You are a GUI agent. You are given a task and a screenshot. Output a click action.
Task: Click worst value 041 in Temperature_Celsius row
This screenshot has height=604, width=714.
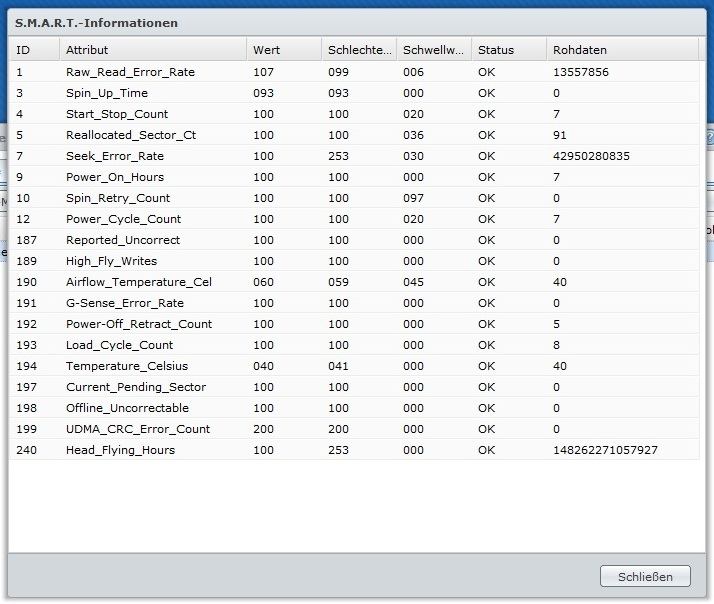pos(338,365)
